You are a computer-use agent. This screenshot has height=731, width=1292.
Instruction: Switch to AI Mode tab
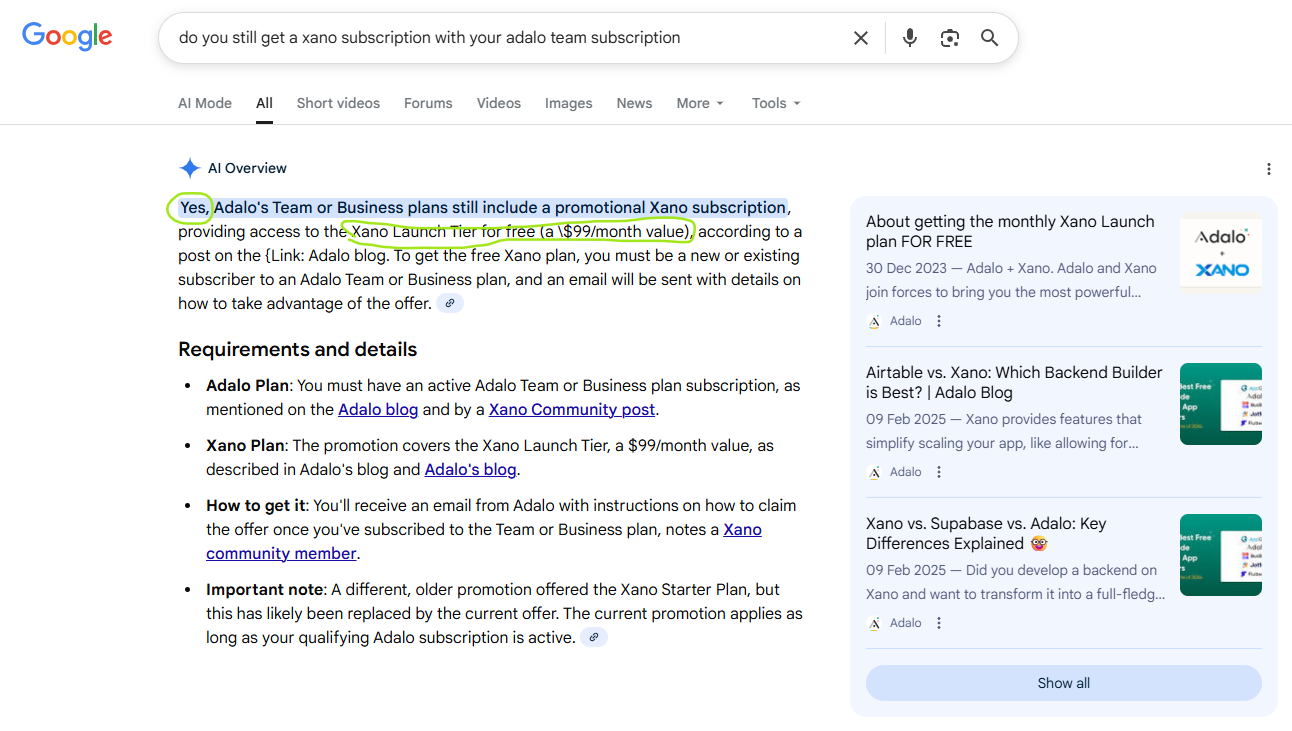point(205,103)
